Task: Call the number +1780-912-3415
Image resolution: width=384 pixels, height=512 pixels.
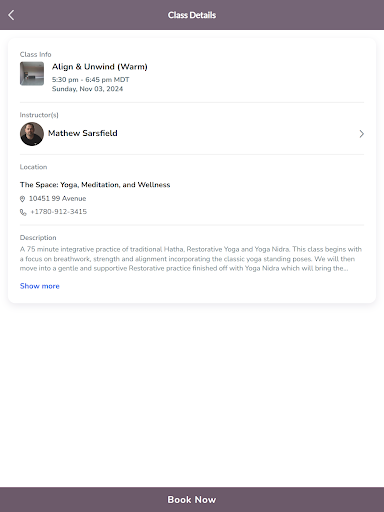Action: click(x=59, y=212)
